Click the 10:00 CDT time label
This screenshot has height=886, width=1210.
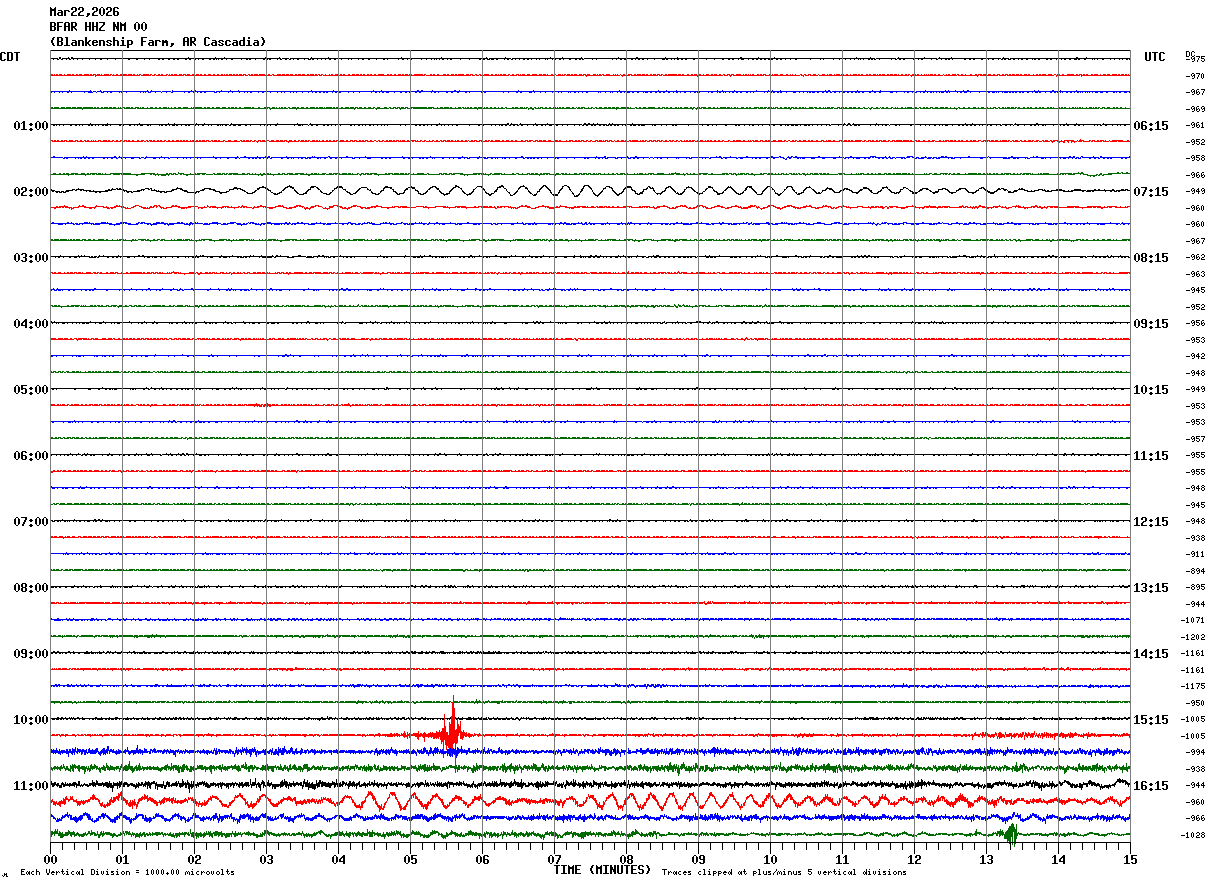(x=30, y=720)
